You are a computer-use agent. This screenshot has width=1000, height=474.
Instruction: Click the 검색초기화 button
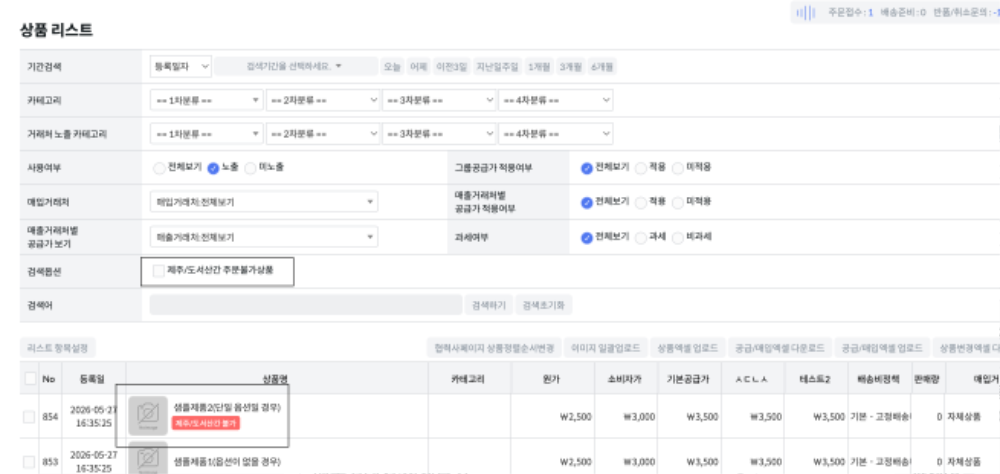(544, 305)
